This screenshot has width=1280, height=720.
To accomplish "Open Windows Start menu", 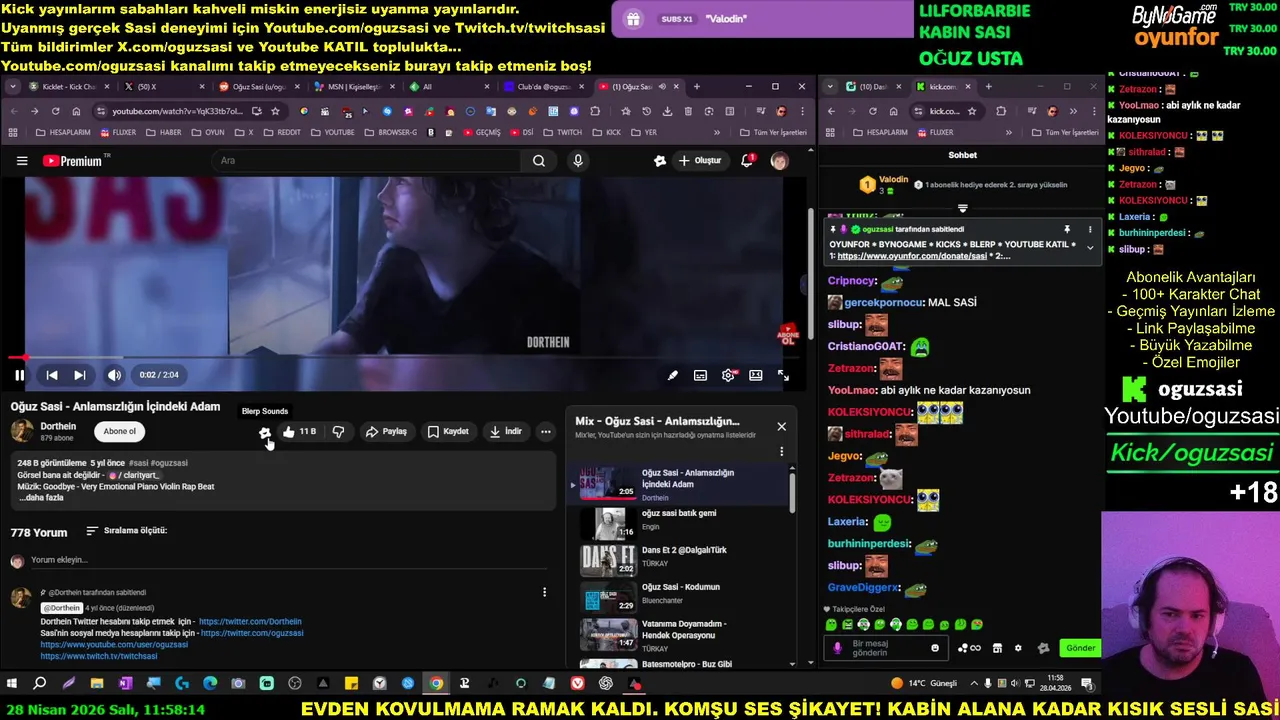I will pos(12,684).
